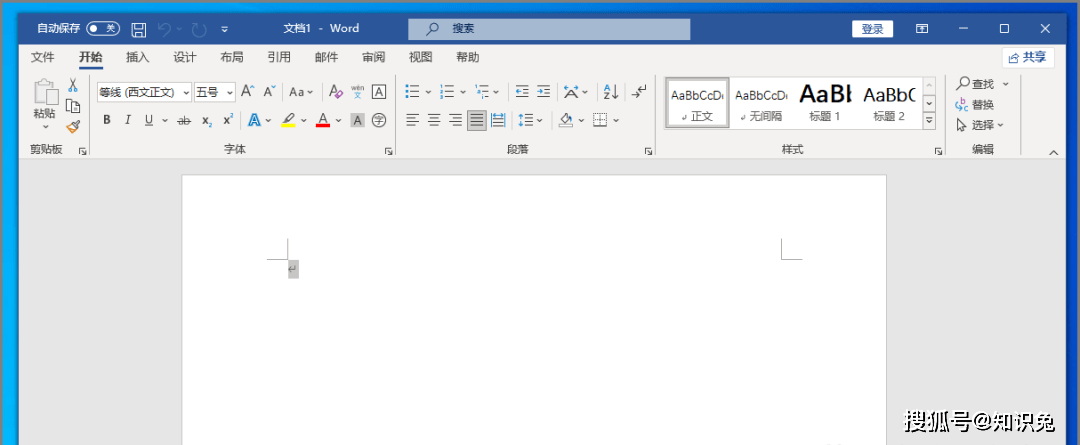Image resolution: width=1080 pixels, height=445 pixels.
Task: Click the Search (搜索) box
Action: tap(549, 29)
